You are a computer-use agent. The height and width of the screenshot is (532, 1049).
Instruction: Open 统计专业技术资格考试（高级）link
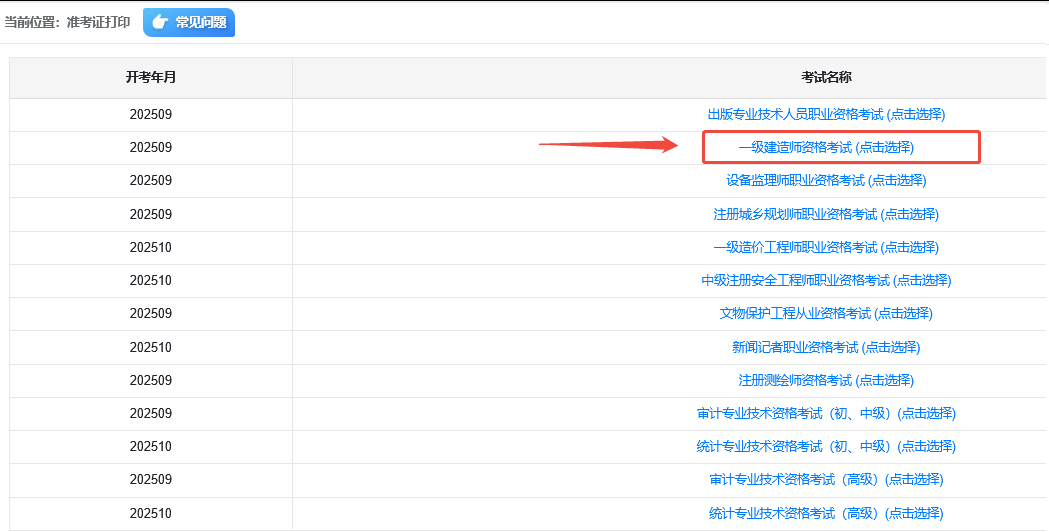pos(826,513)
